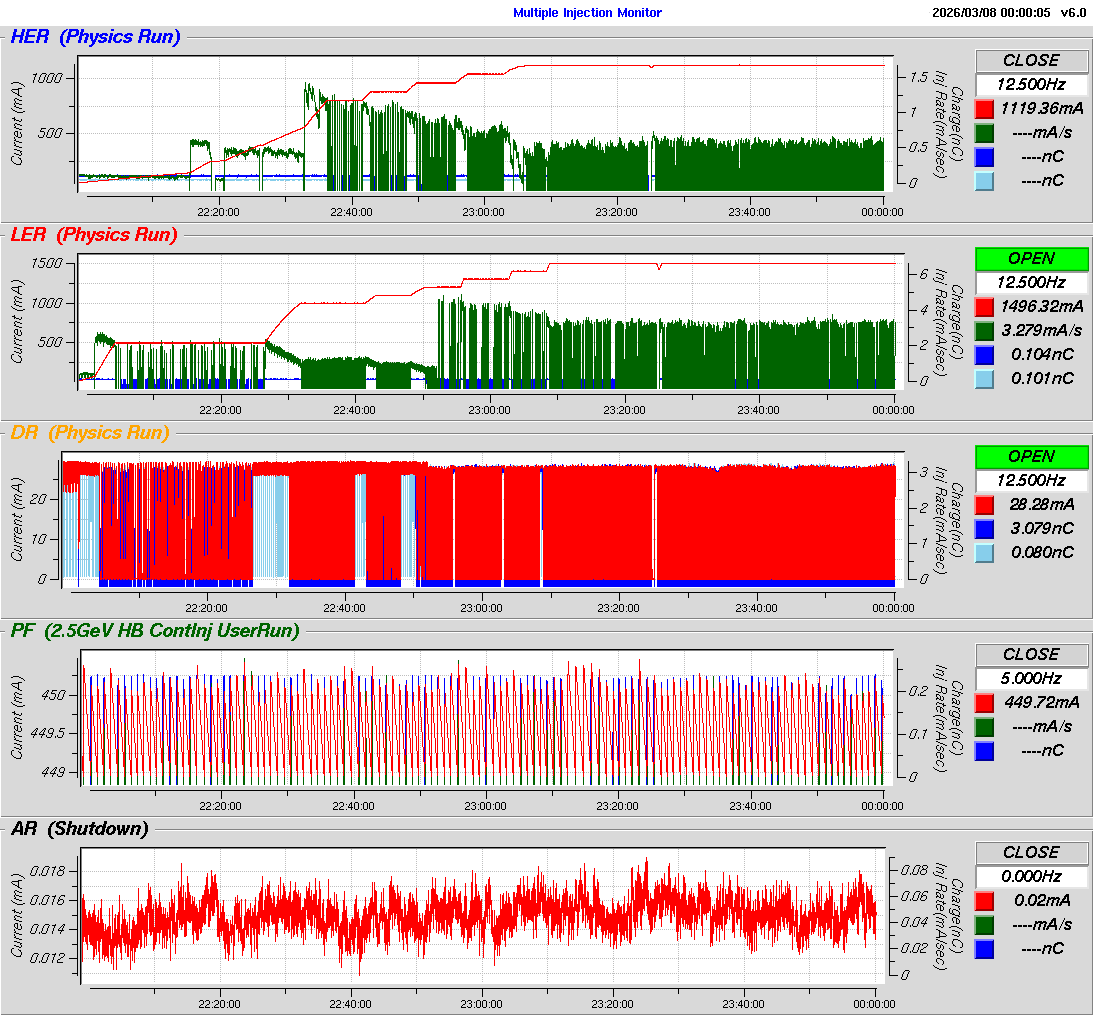Click the DR charge value 0.080nC
Image resolution: width=1093 pixels, height=1015 pixels.
[1042, 553]
